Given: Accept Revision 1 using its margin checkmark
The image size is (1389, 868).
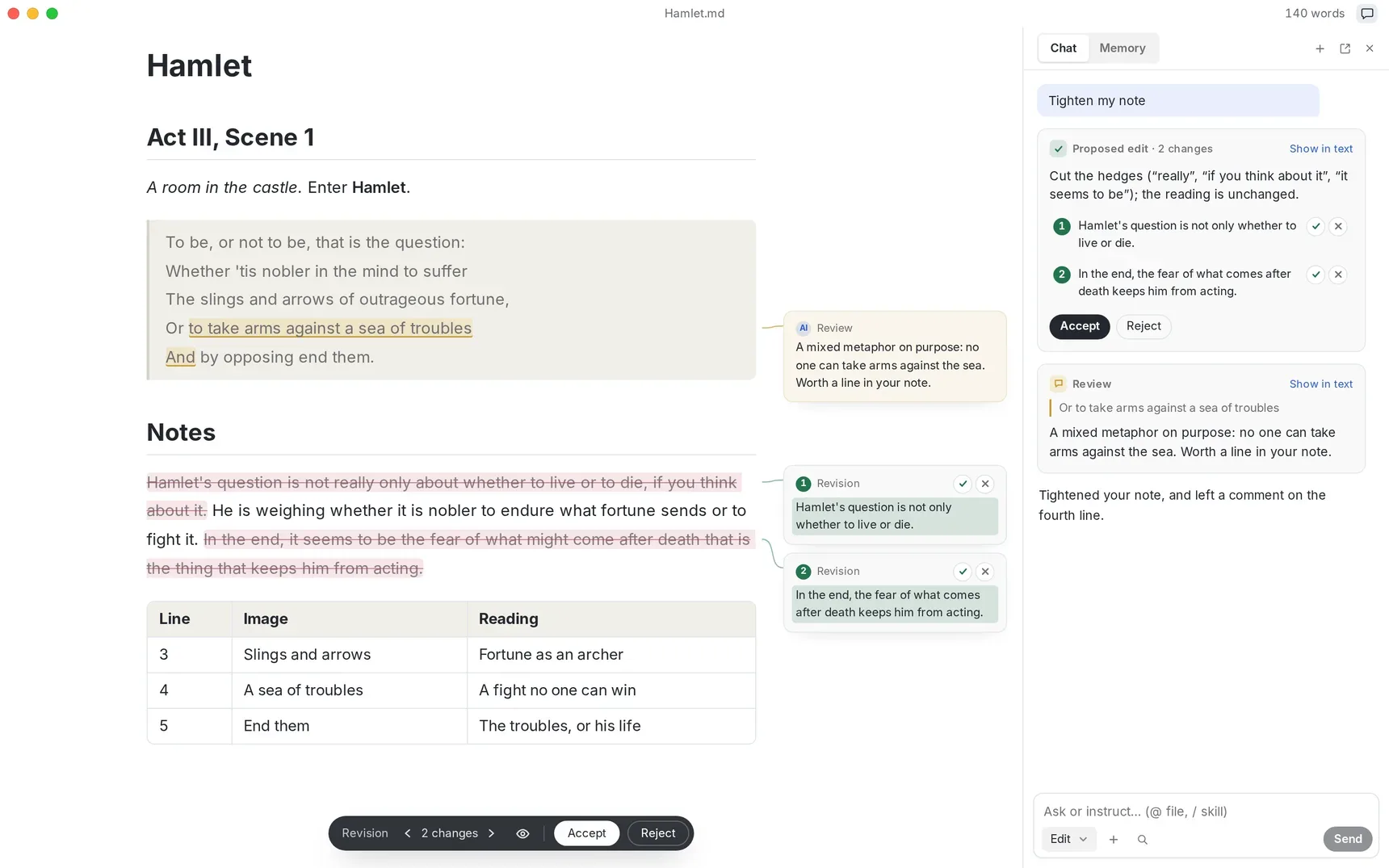Looking at the screenshot, I should pyautogui.click(x=963, y=484).
